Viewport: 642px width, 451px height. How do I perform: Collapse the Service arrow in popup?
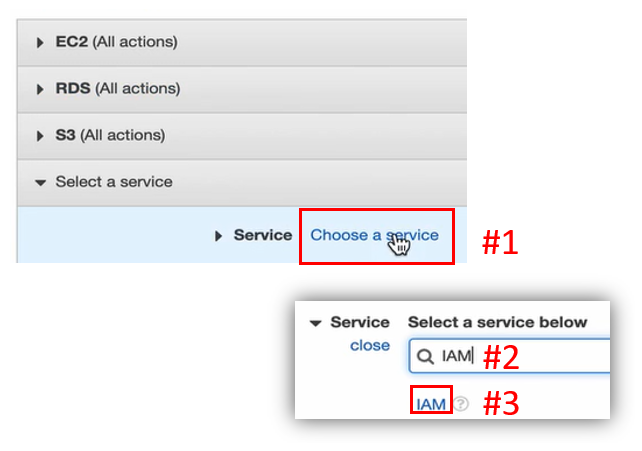tap(315, 323)
